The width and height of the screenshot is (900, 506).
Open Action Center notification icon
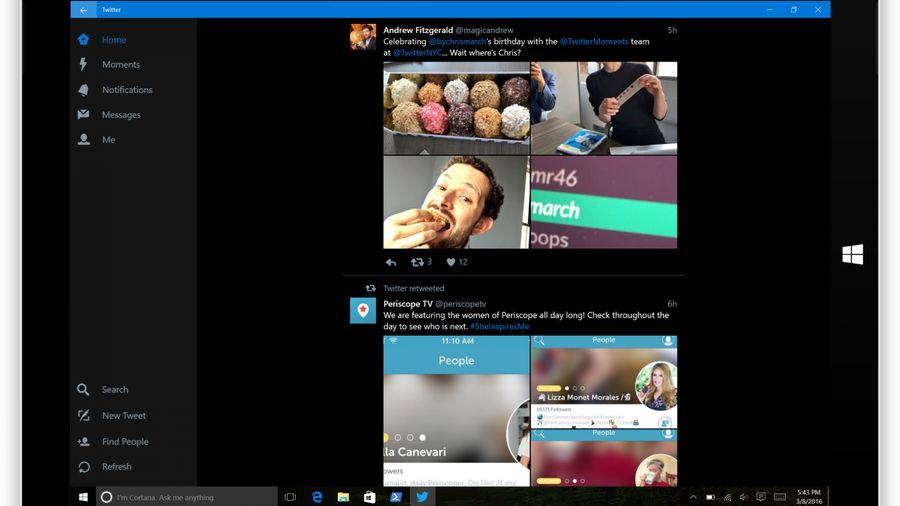point(761,497)
